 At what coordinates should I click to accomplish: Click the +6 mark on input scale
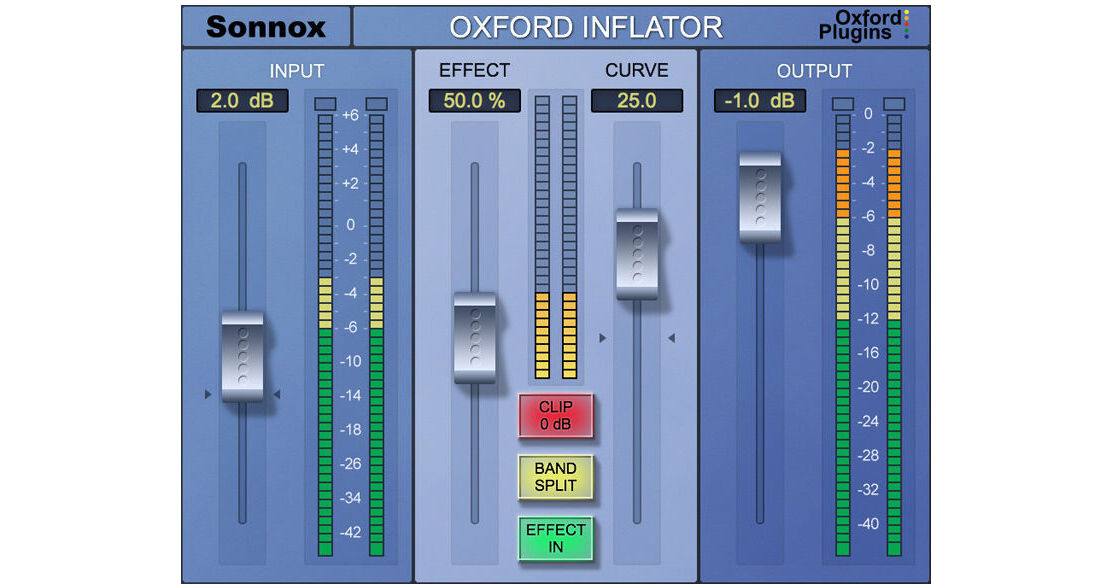(350, 115)
